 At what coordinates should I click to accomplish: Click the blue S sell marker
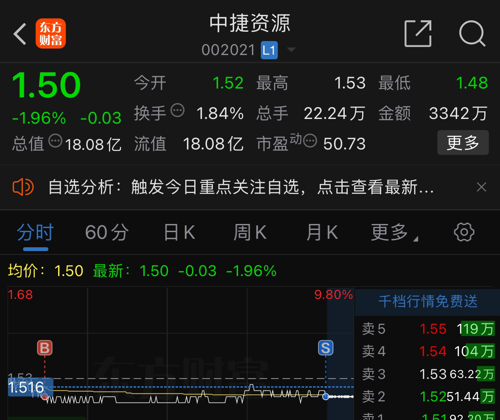pyautogui.click(x=326, y=348)
